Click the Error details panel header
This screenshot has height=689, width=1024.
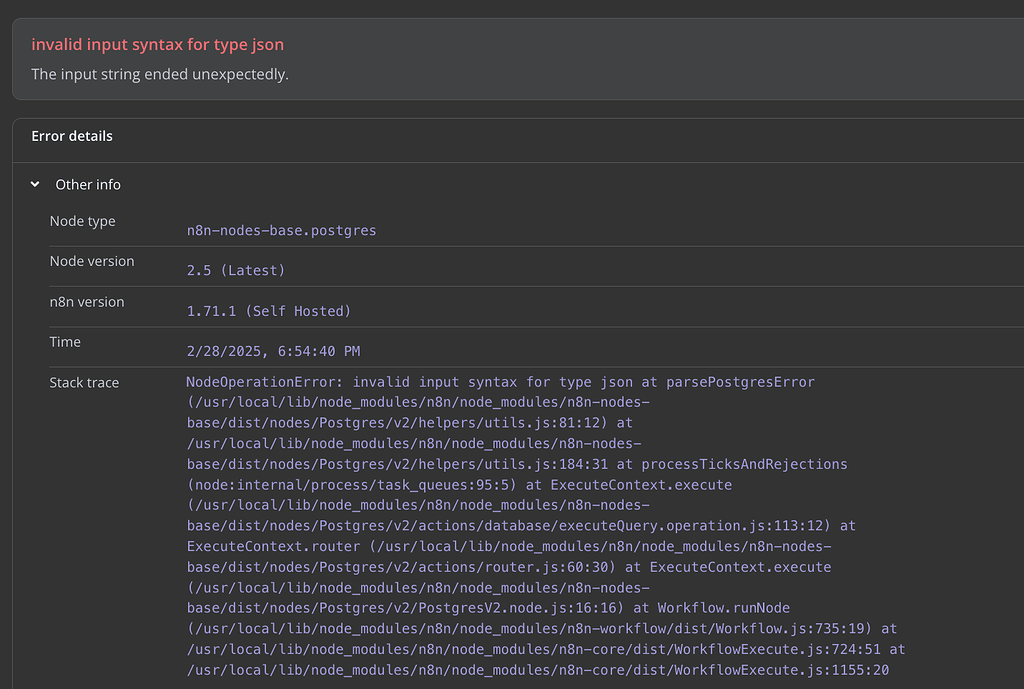coord(72,136)
